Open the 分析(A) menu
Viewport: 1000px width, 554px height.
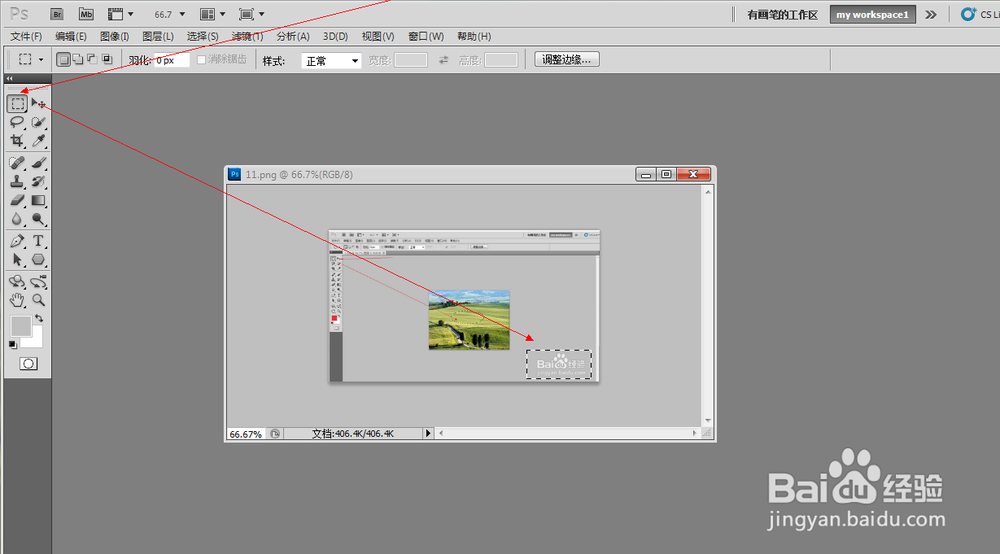pyautogui.click(x=293, y=36)
